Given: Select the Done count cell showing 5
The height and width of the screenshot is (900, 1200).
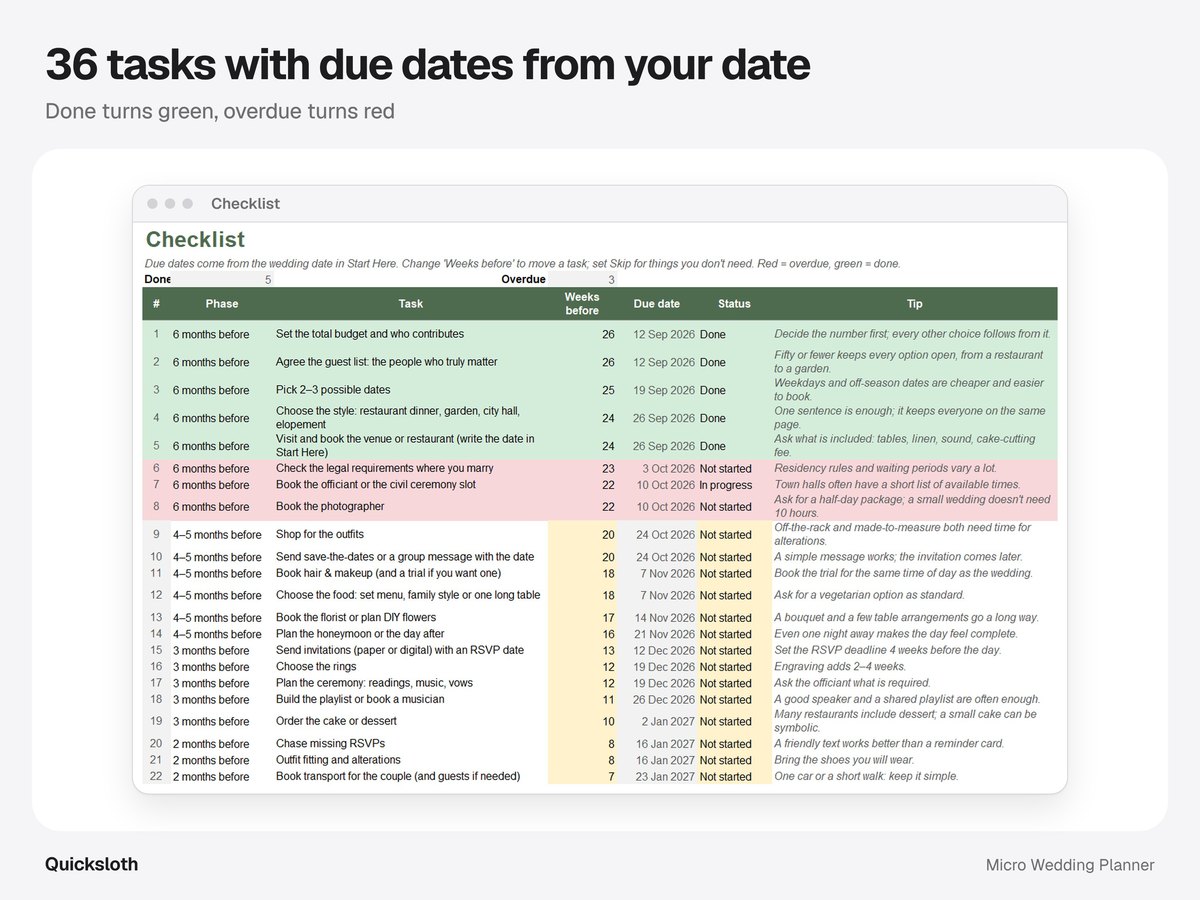Looking at the screenshot, I should click(222, 280).
